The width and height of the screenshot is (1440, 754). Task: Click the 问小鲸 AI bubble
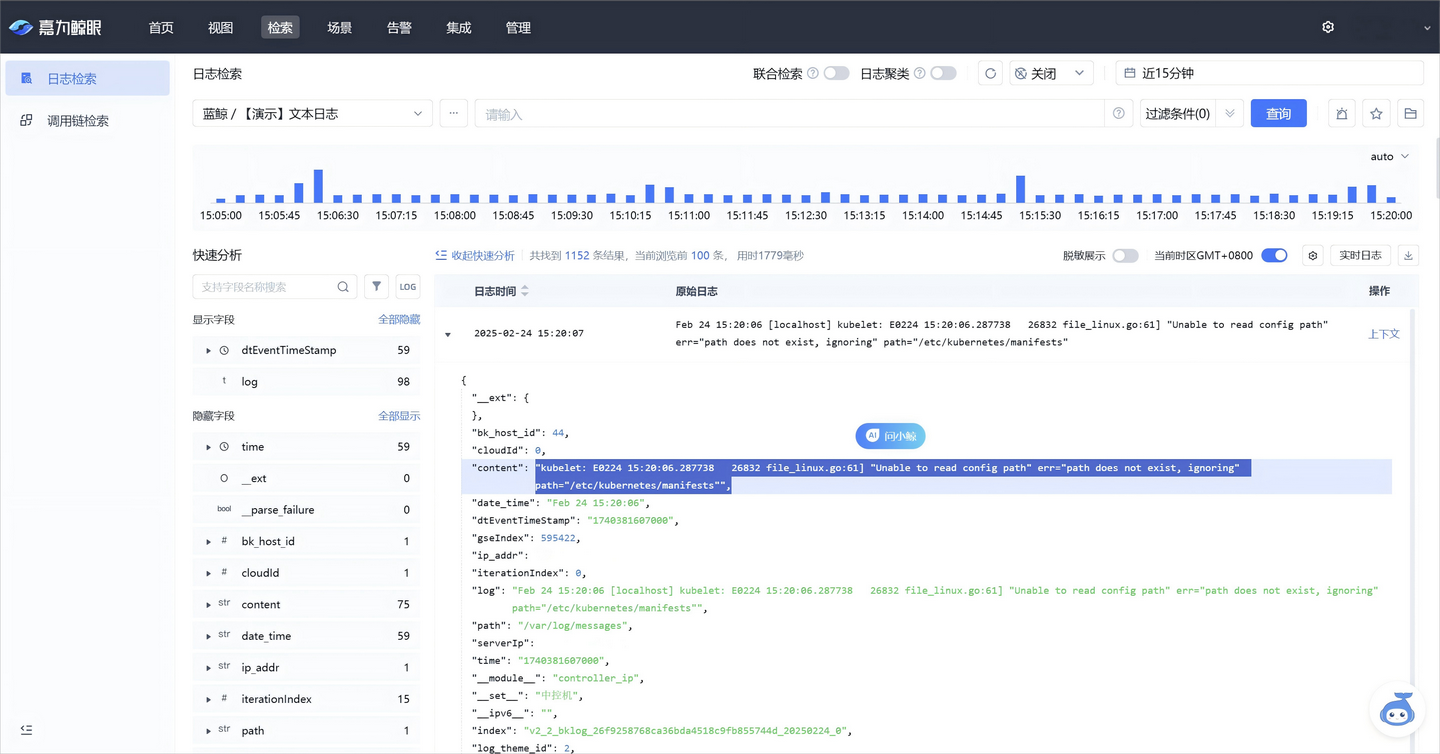891,436
